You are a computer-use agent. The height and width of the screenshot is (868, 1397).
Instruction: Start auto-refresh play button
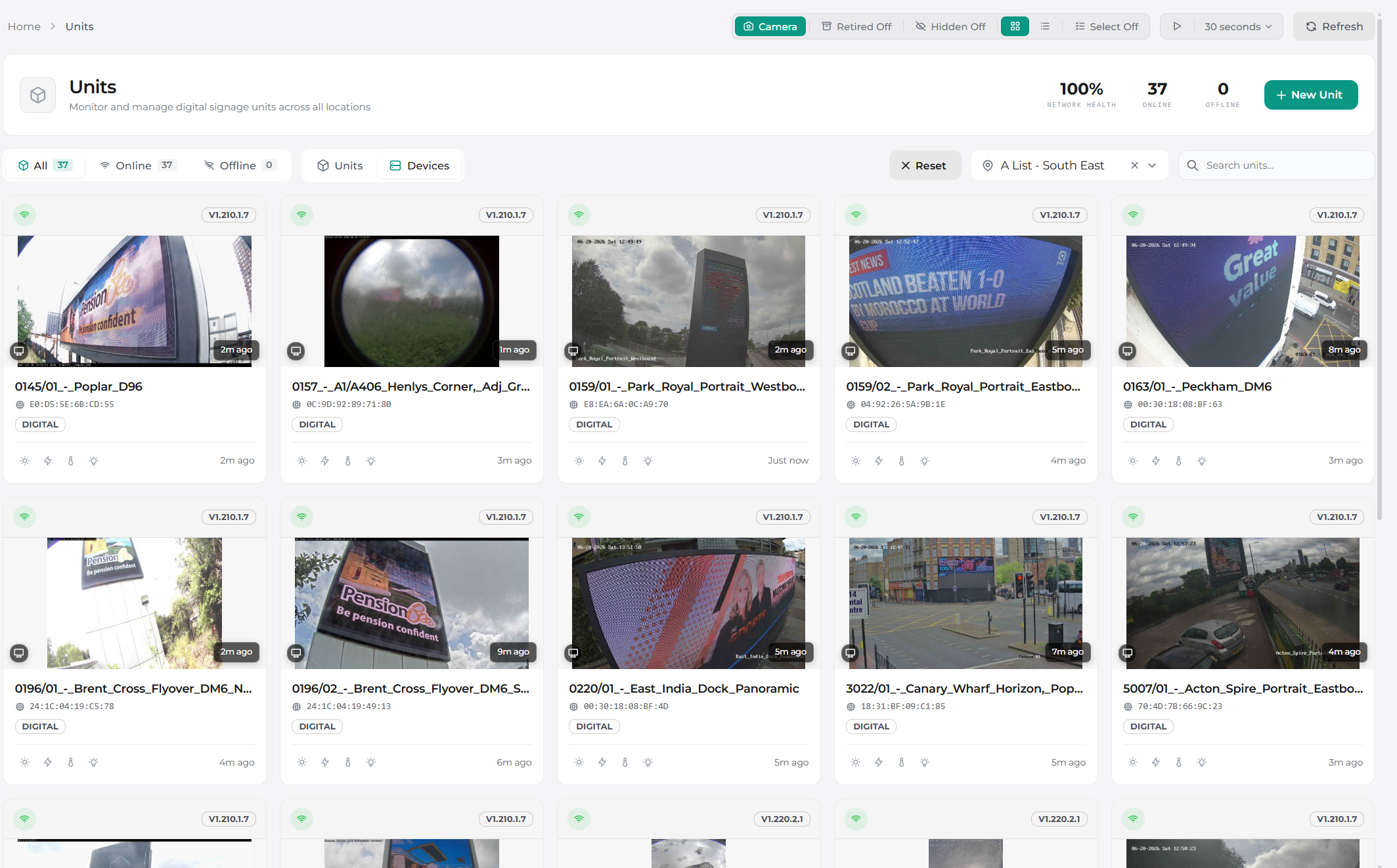point(1177,26)
